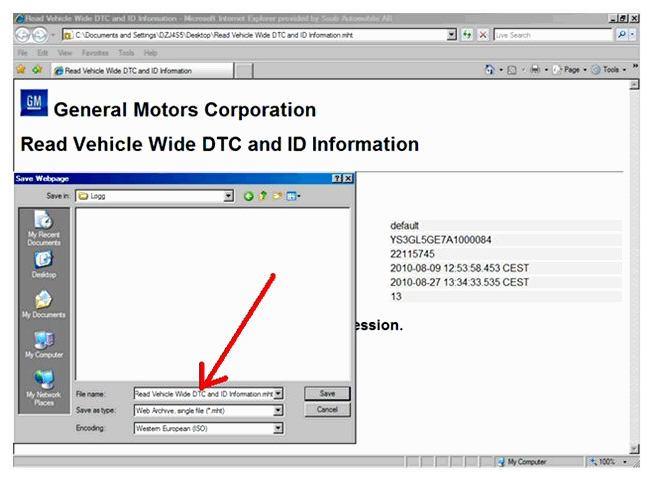Viewport: 650px width, 479px height.
Task: Click the timestamp 2010-08-09 12:53:58.453 CEST
Action: [x=459, y=268]
